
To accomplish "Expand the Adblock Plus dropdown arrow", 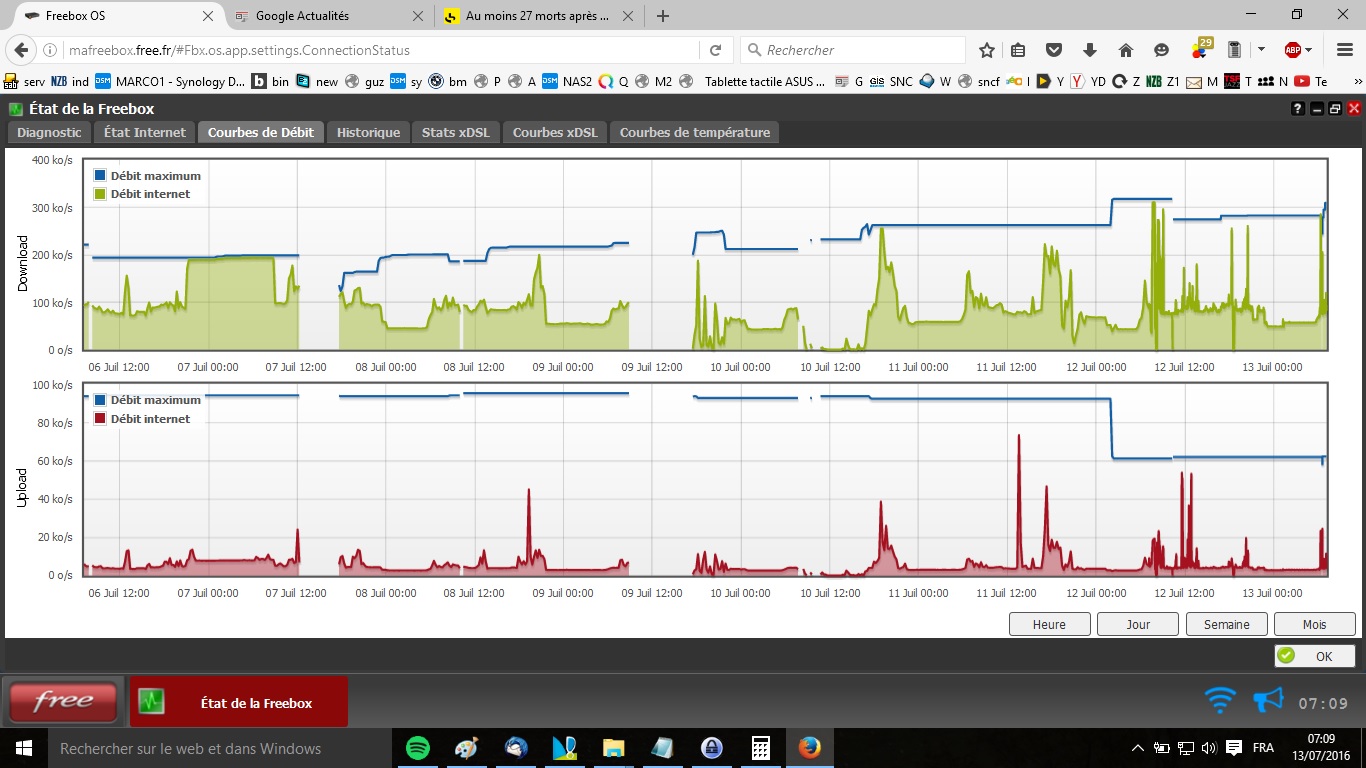I will 1311,50.
